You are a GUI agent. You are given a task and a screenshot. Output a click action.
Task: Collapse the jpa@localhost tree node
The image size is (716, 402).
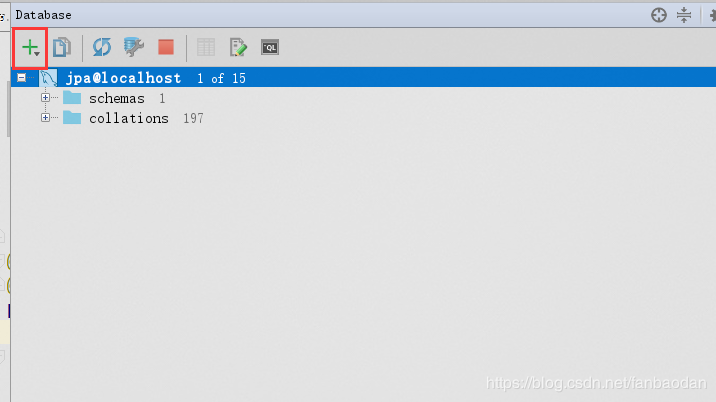pos(21,78)
